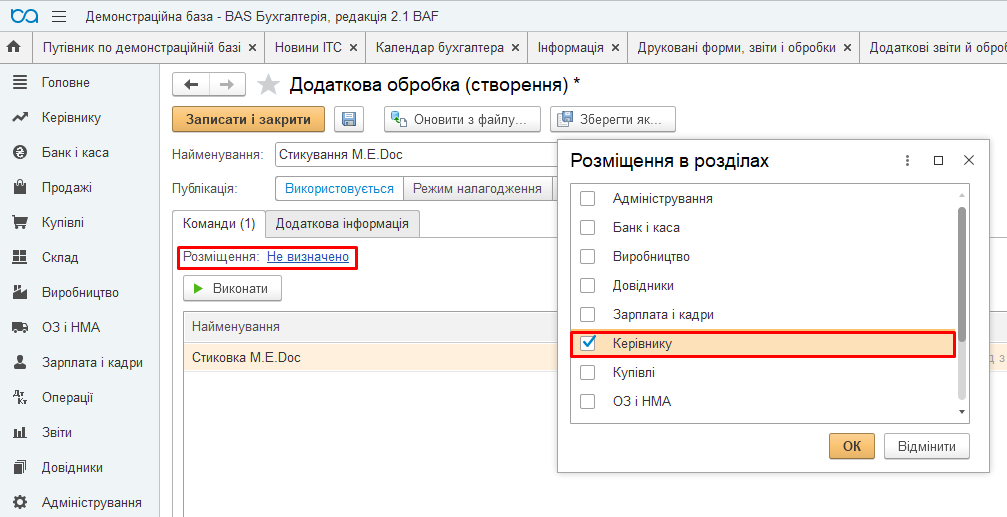Screen dimensions: 1007x517
Task: Click the home icon tab
Action: click(x=14, y=47)
